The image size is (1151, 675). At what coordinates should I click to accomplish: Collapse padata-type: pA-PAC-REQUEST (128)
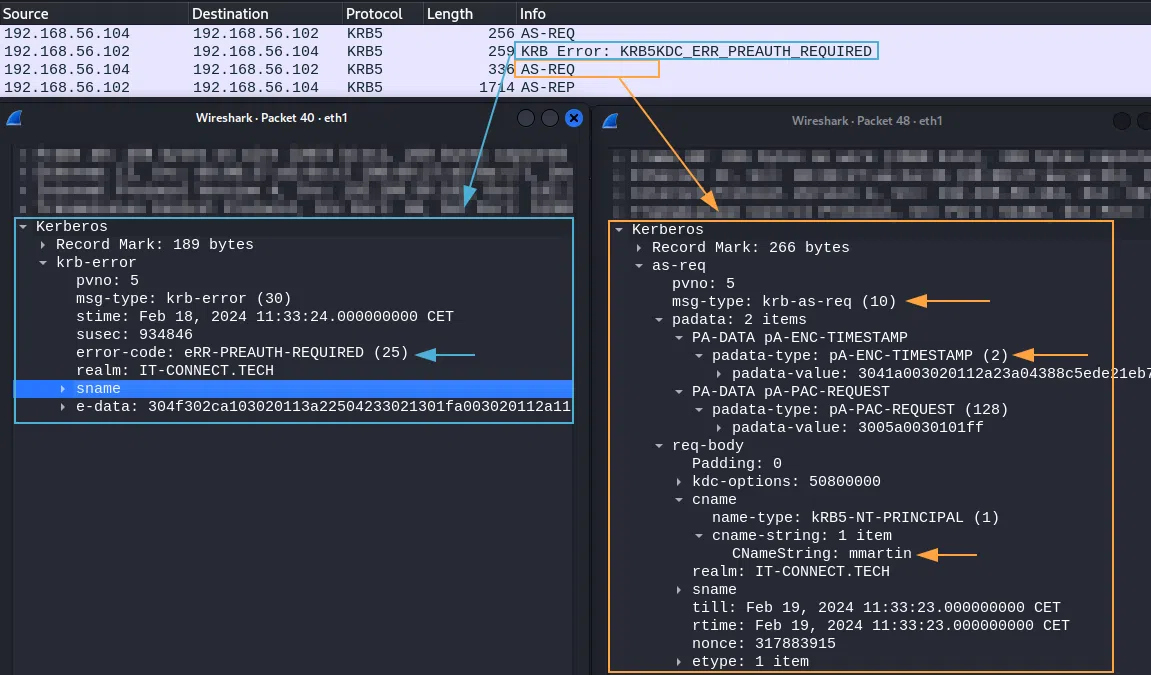tap(699, 409)
